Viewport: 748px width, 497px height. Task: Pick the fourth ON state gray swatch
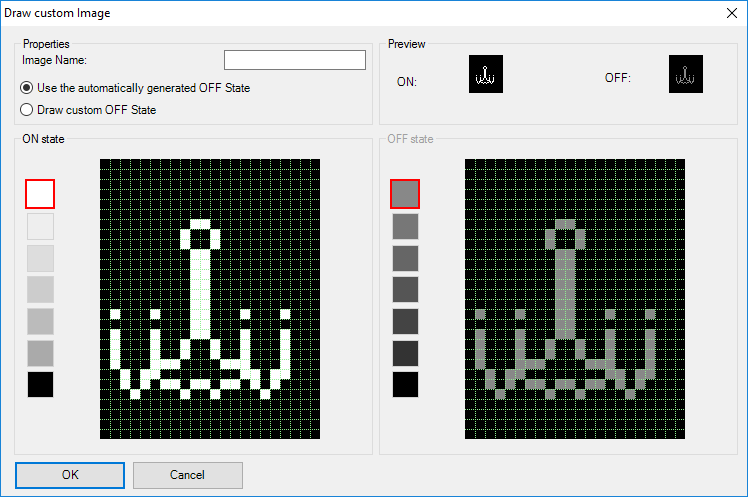tap(40, 289)
